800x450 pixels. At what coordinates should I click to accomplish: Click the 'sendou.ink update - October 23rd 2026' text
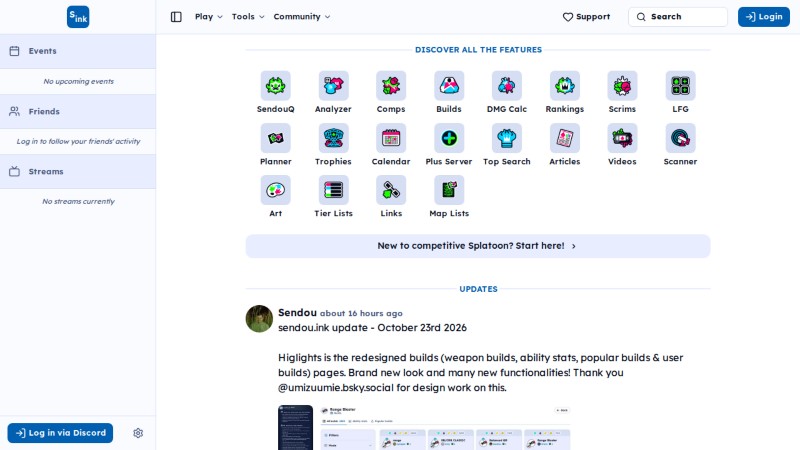point(372,328)
